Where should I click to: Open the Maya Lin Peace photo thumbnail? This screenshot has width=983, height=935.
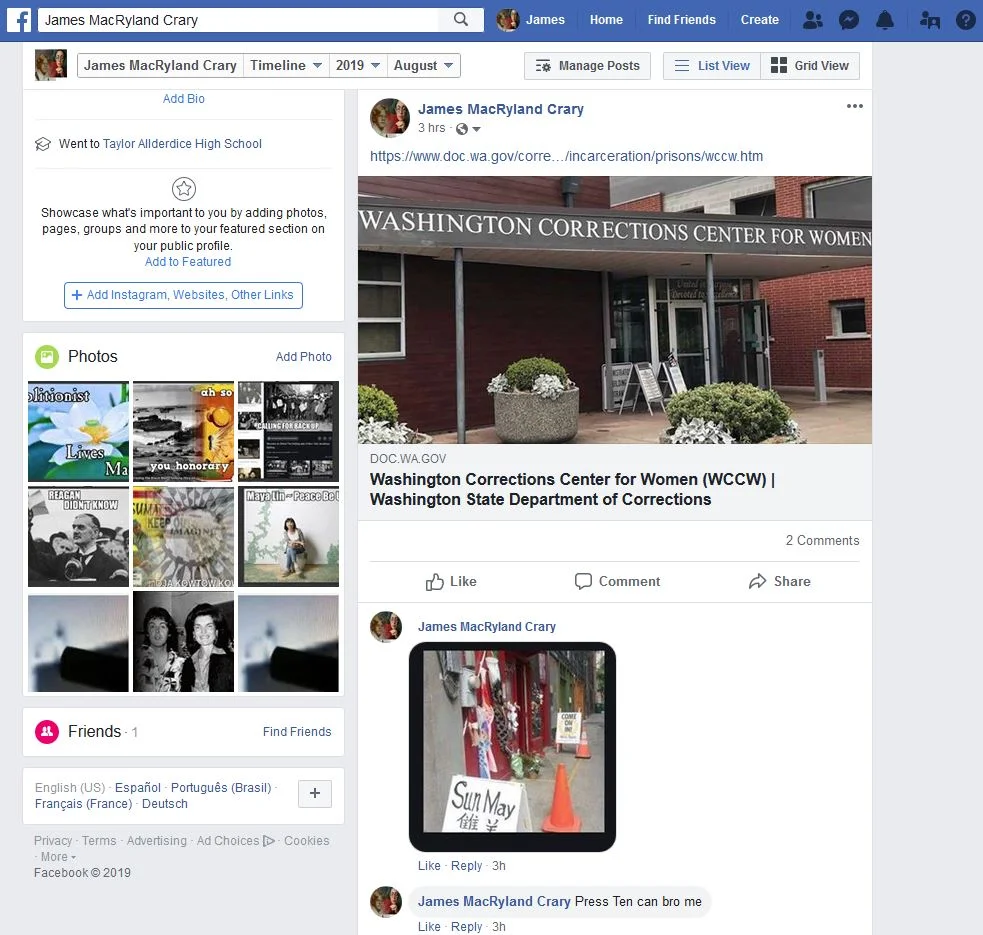[x=288, y=537]
